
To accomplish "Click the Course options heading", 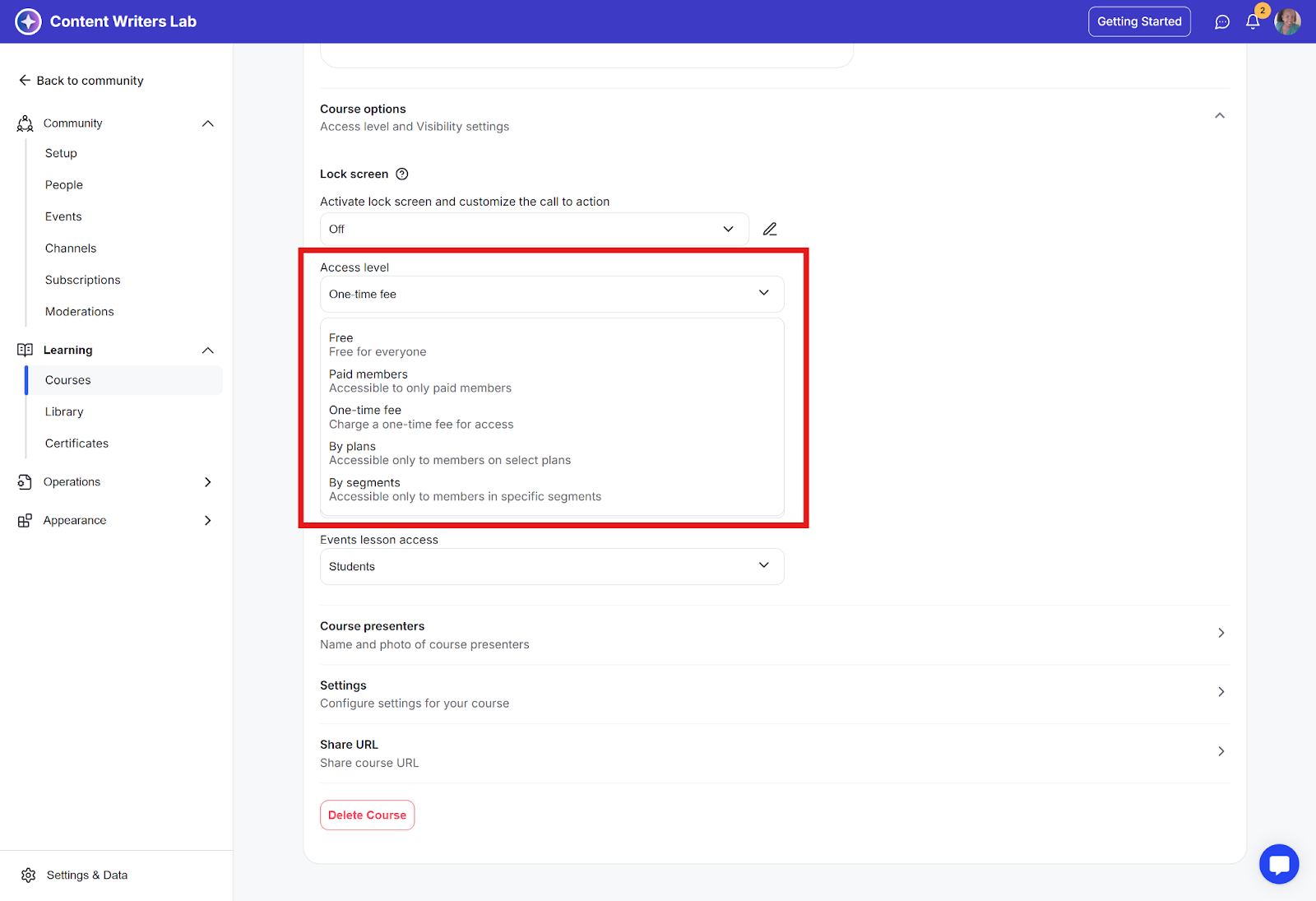I will point(363,109).
